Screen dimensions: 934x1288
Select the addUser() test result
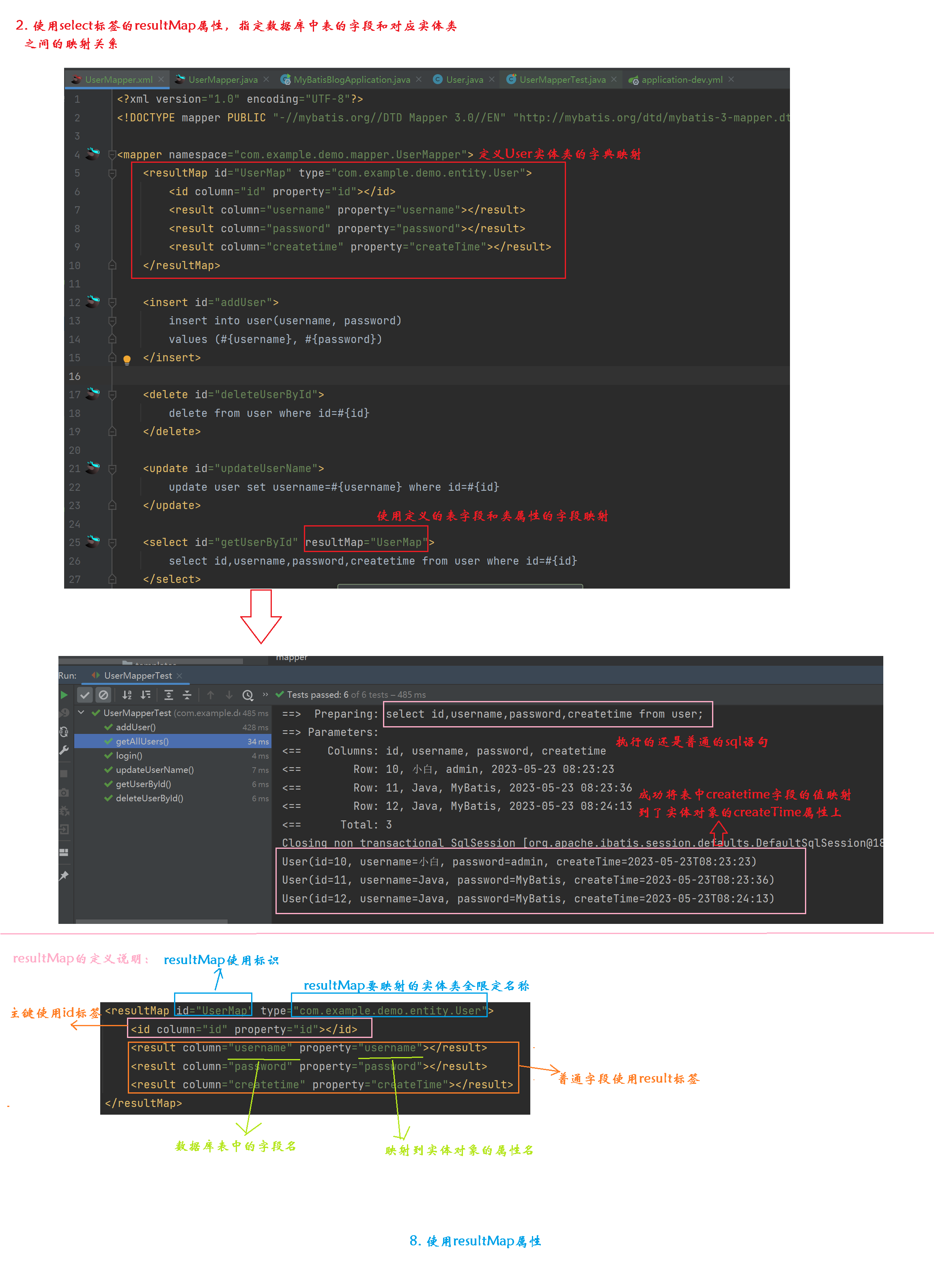pos(136,727)
